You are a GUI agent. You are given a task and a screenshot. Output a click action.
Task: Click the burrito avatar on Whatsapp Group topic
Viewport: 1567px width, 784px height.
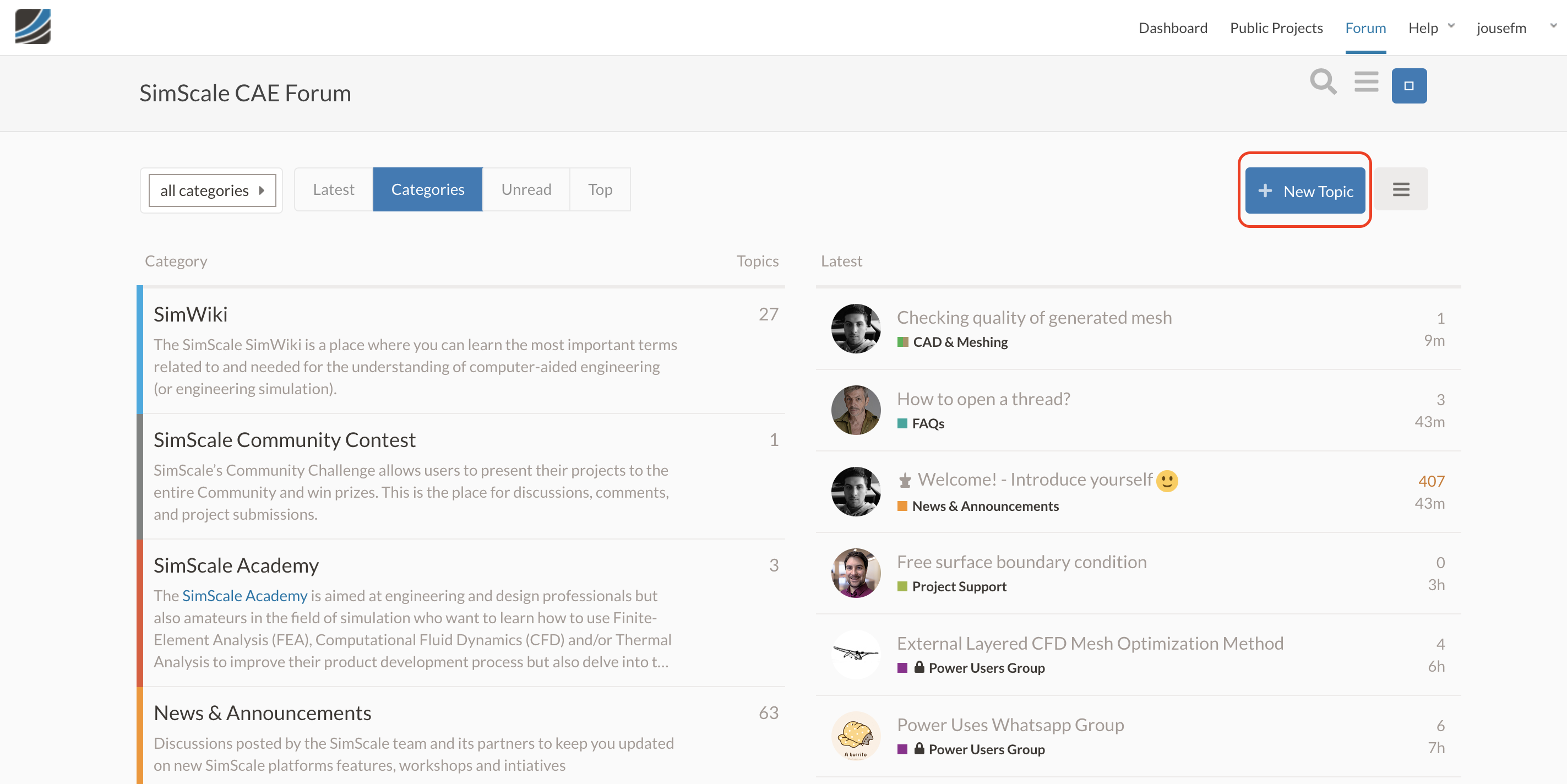coord(855,736)
